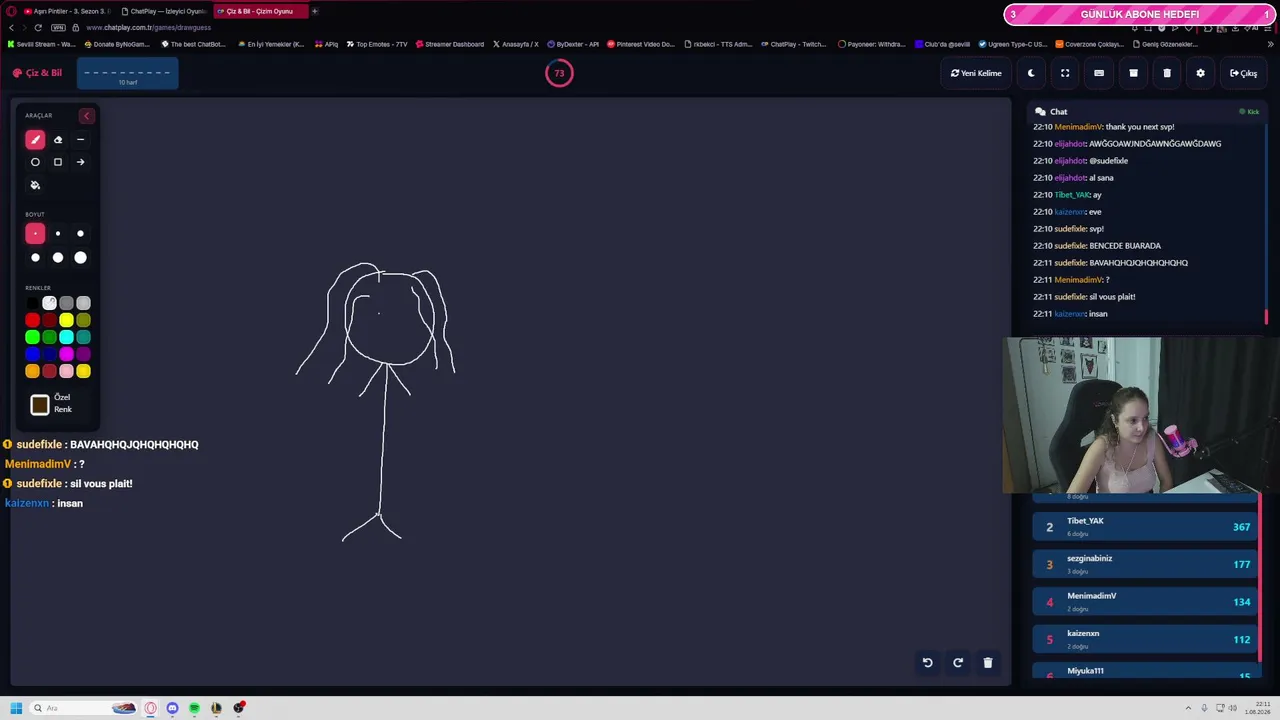Open the Anasayfa / X bookmark
1280x720 pixels.
tap(516, 44)
